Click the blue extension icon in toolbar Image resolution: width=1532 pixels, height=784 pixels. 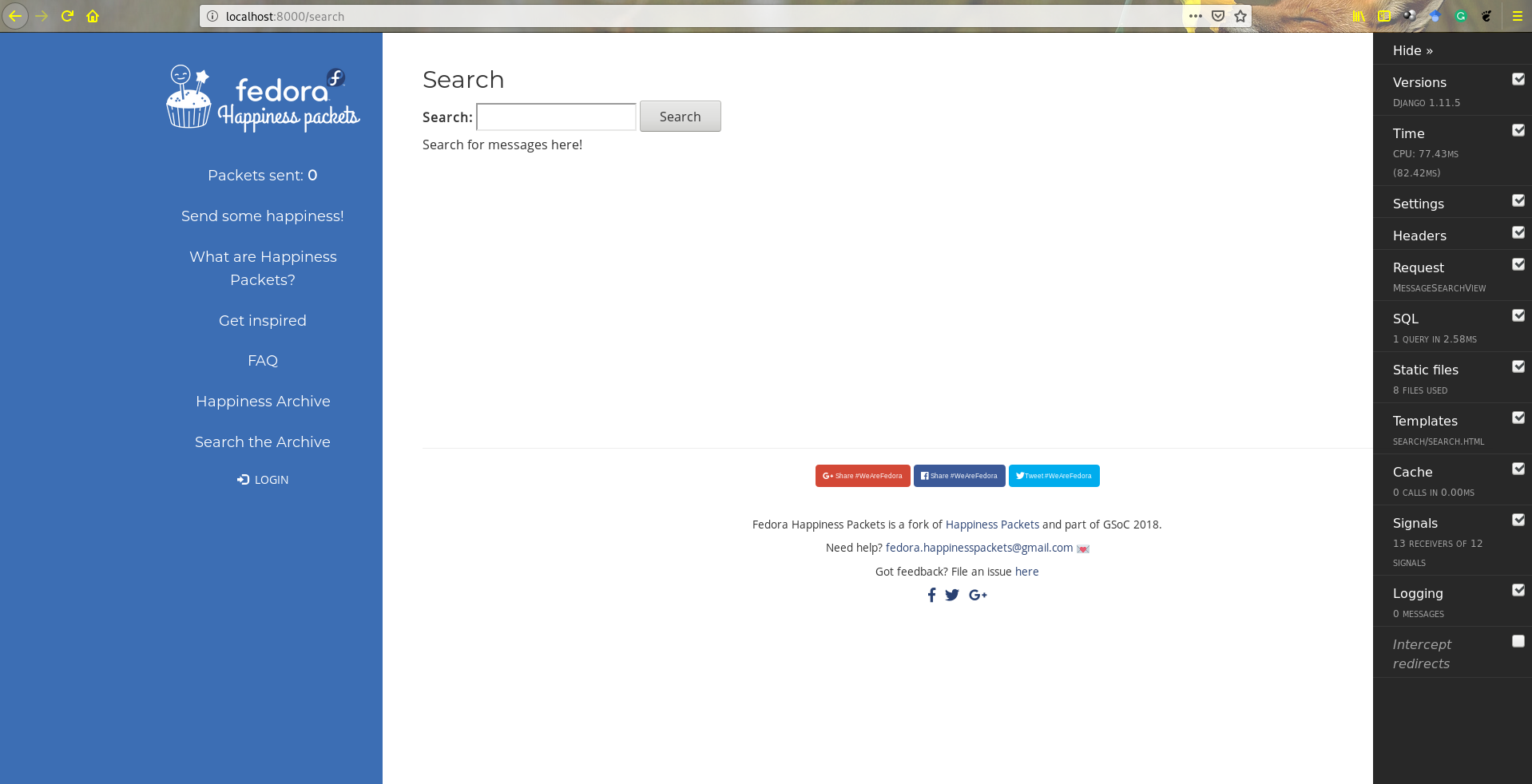1435,16
